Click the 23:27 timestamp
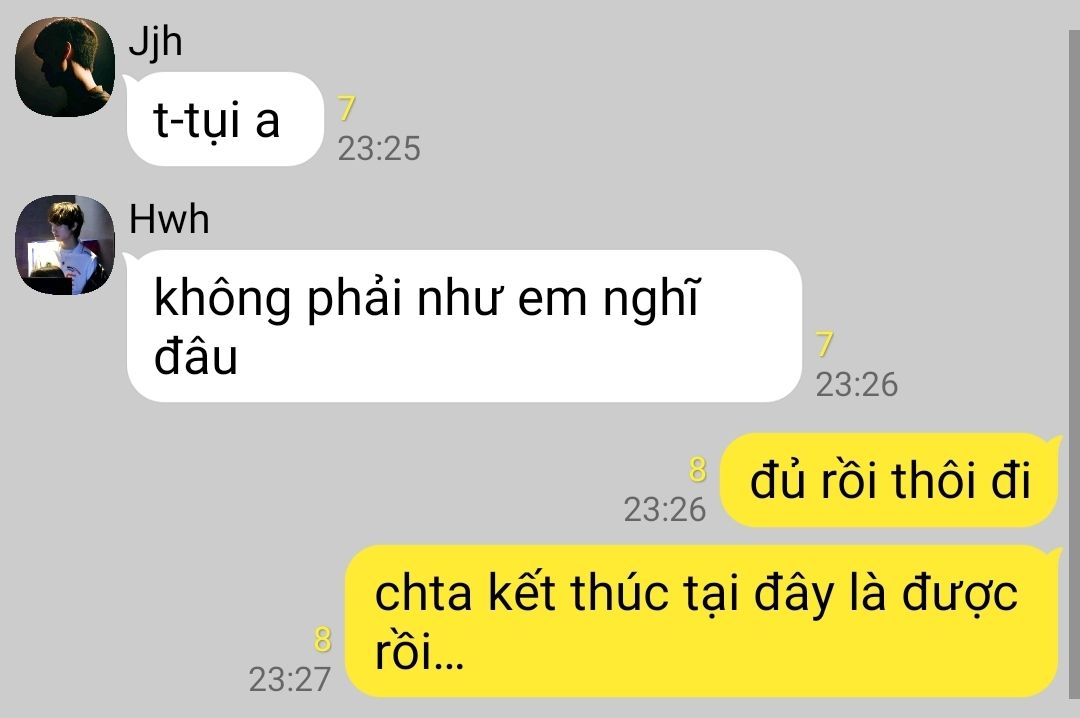Viewport: 1080px width, 718px height. click(290, 679)
